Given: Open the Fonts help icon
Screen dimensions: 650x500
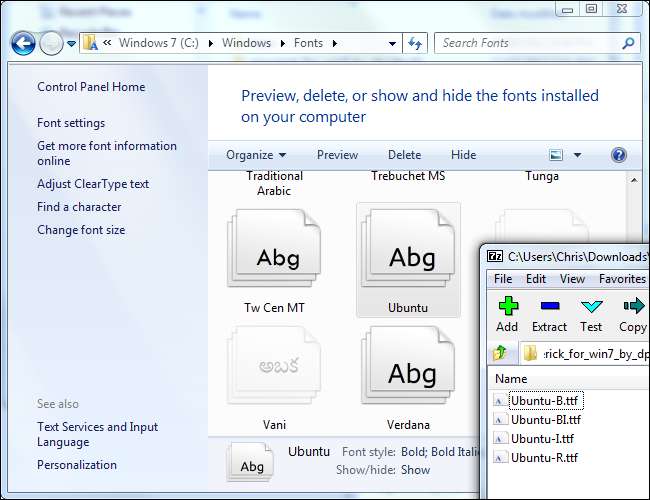Looking at the screenshot, I should pyautogui.click(x=619, y=155).
